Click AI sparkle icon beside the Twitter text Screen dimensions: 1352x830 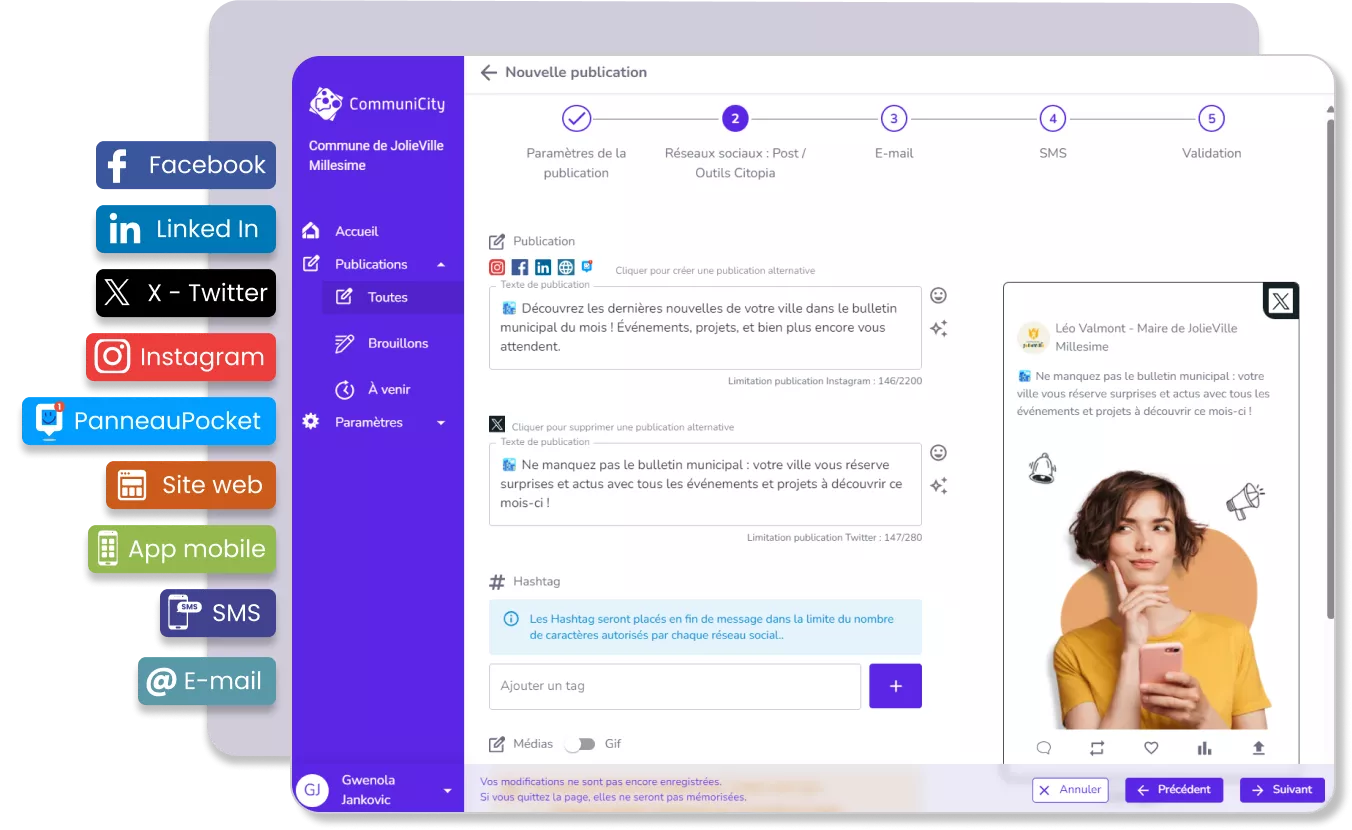pyautogui.click(x=938, y=486)
